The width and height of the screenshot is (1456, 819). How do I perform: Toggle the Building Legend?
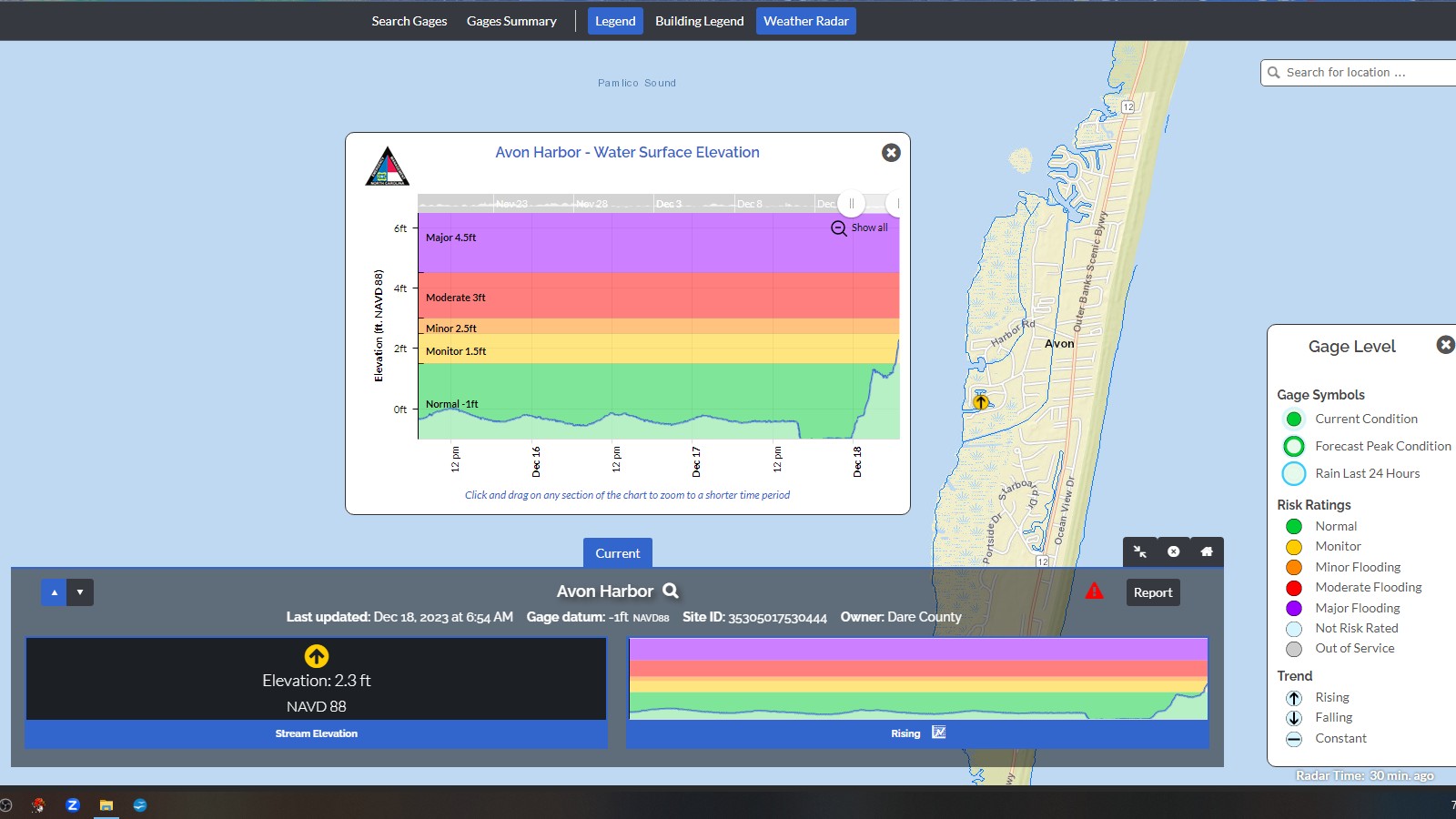699,21
